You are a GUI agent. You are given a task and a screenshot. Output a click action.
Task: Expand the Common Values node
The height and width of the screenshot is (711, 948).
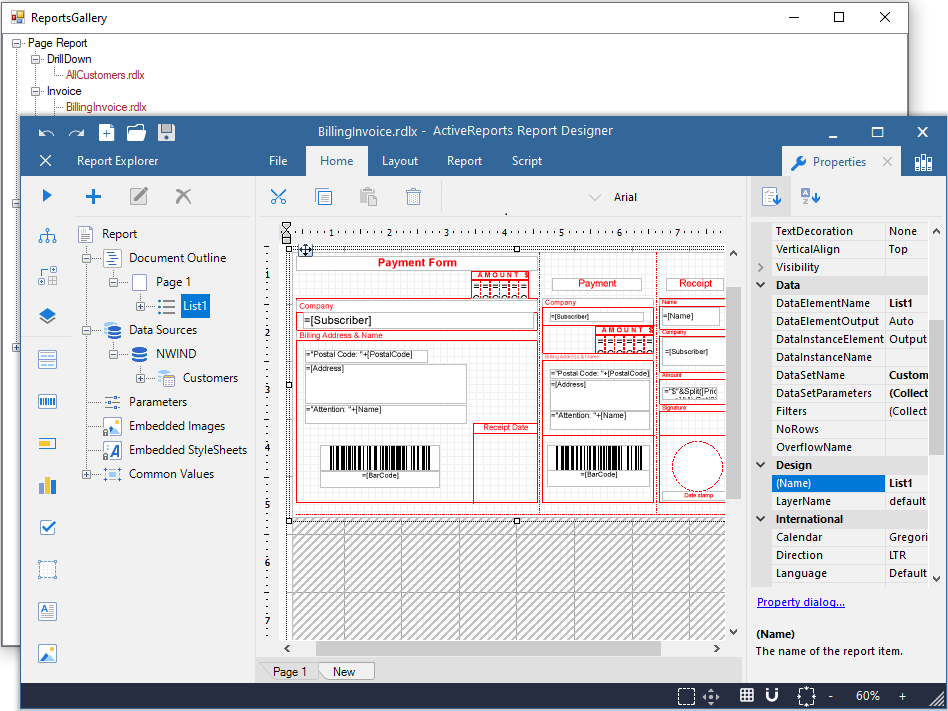tap(86, 475)
